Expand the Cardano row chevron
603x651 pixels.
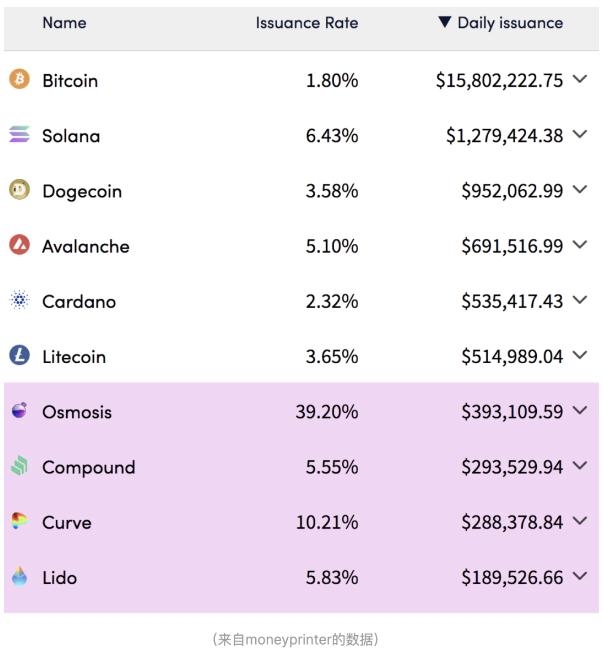click(581, 301)
